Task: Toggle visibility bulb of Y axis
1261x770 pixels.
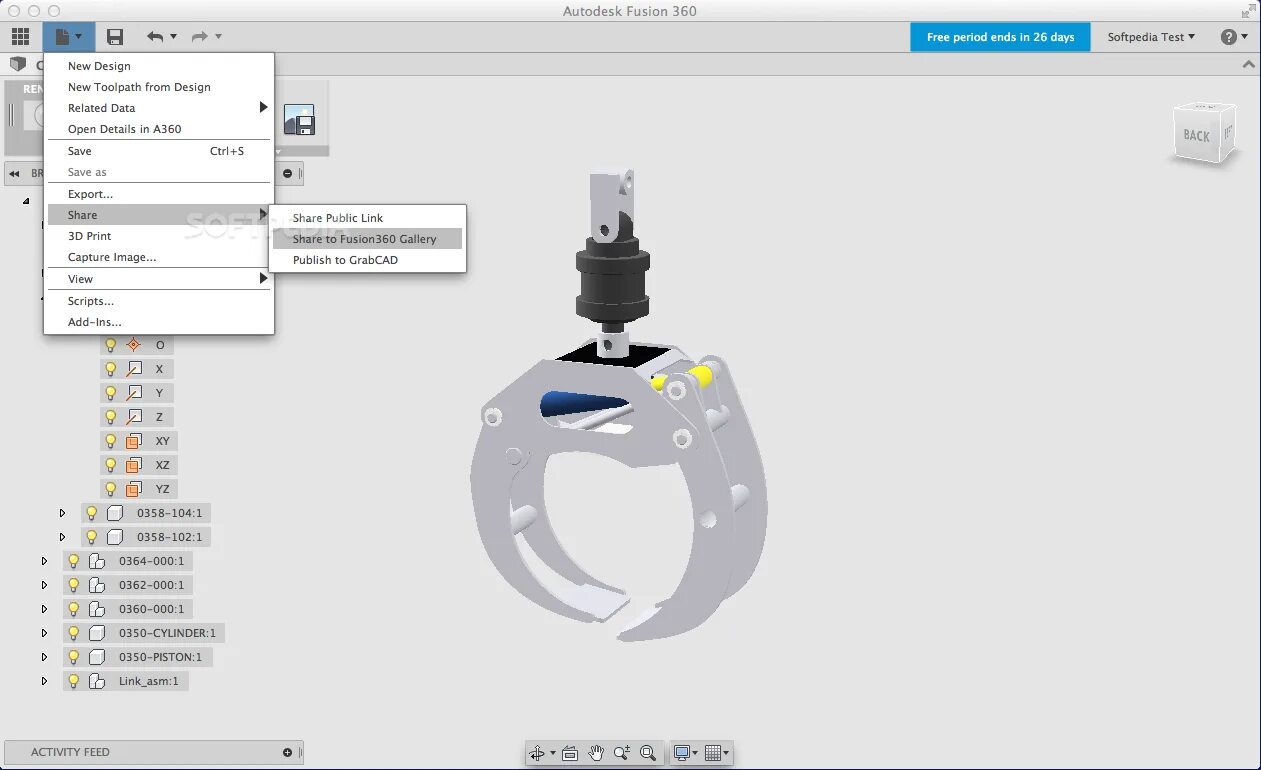Action: coord(111,393)
